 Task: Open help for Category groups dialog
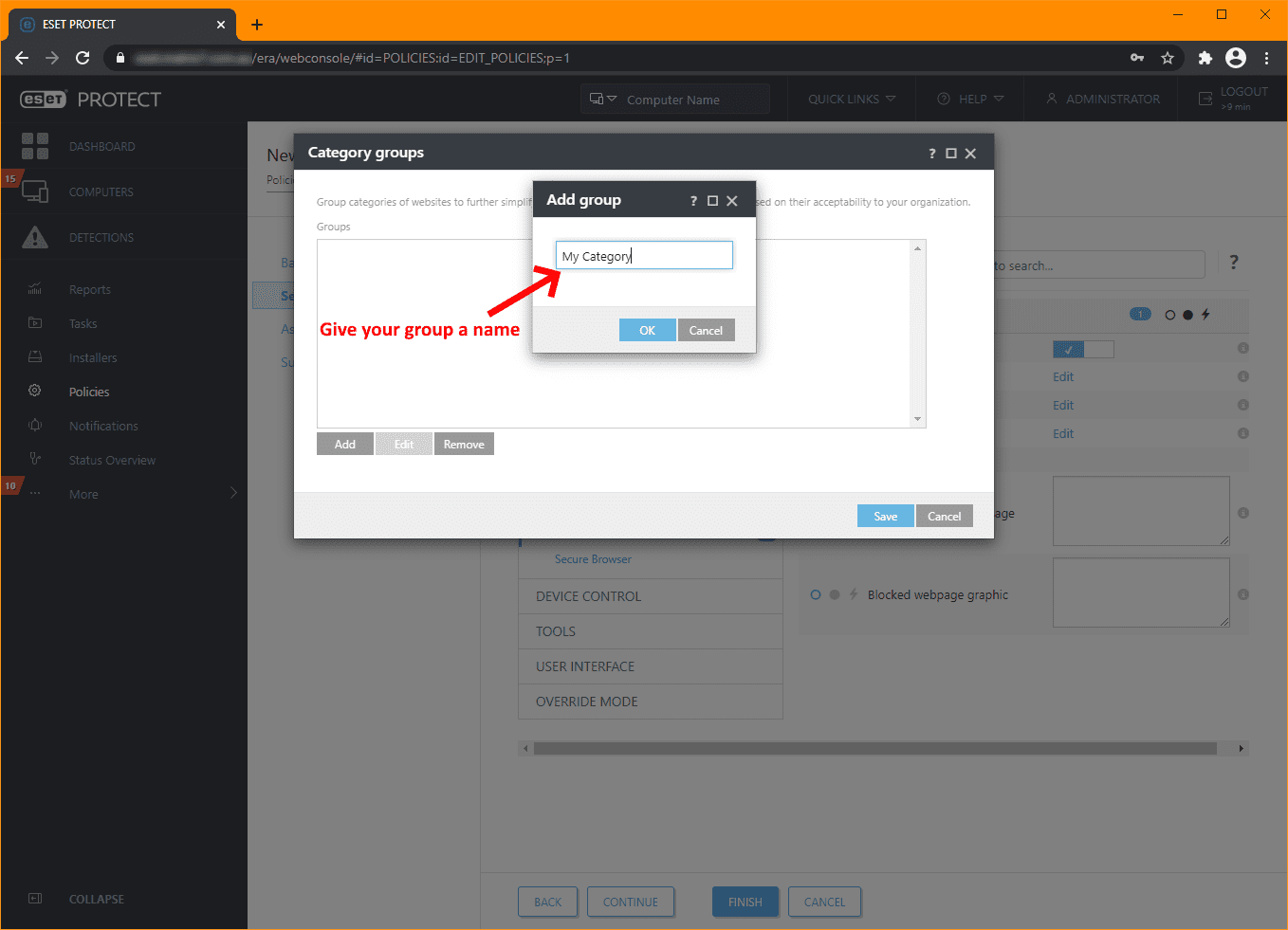tap(932, 154)
